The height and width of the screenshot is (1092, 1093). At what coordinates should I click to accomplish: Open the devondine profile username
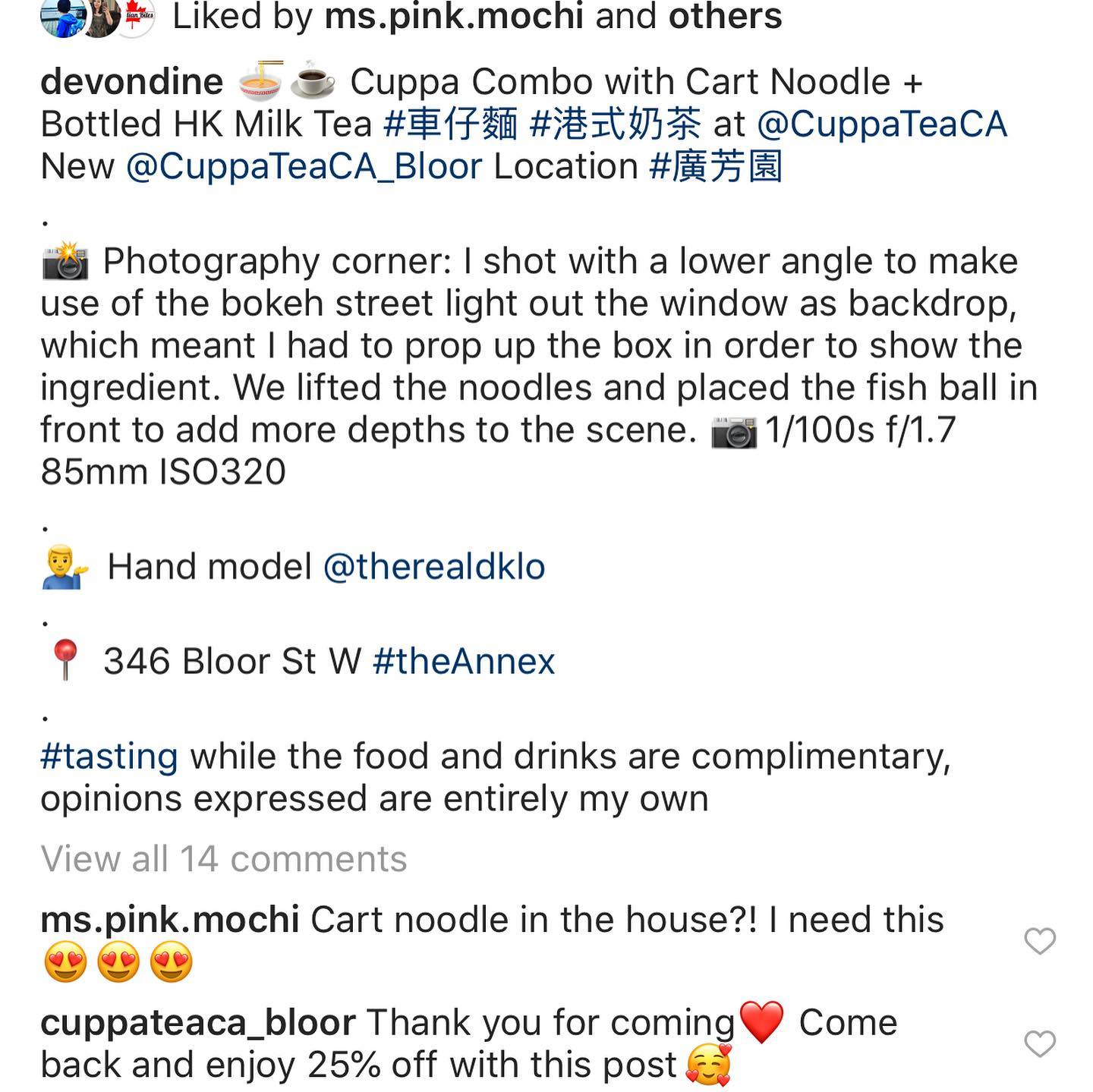132,82
